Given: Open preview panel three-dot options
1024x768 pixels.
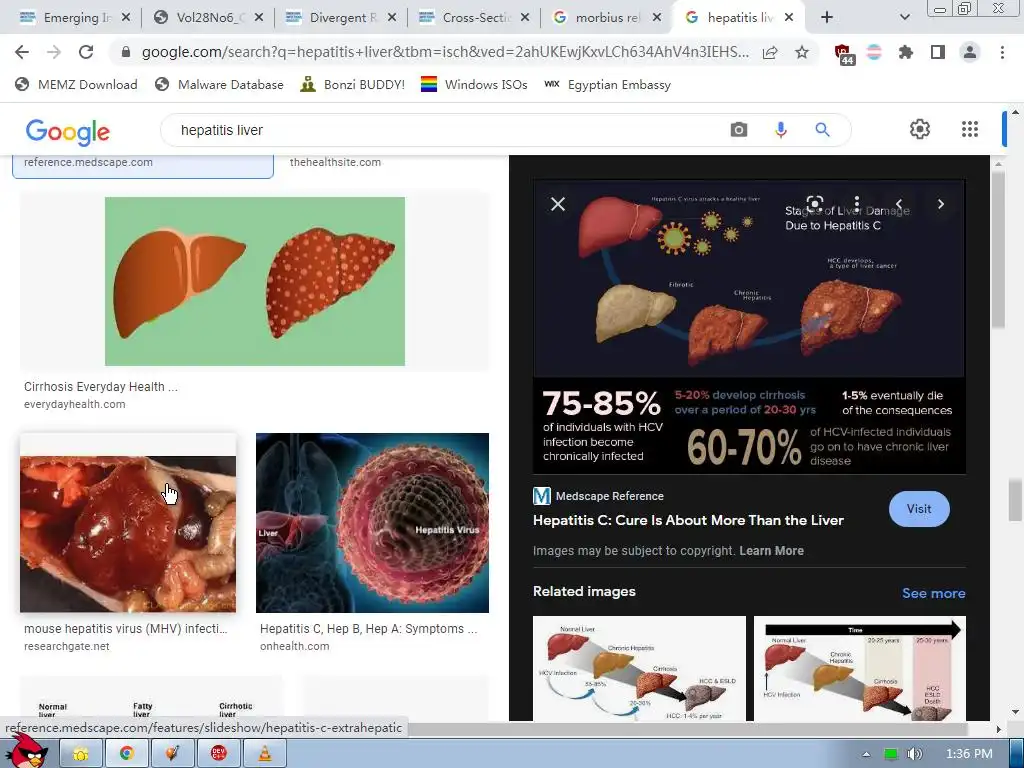Looking at the screenshot, I should point(857,203).
